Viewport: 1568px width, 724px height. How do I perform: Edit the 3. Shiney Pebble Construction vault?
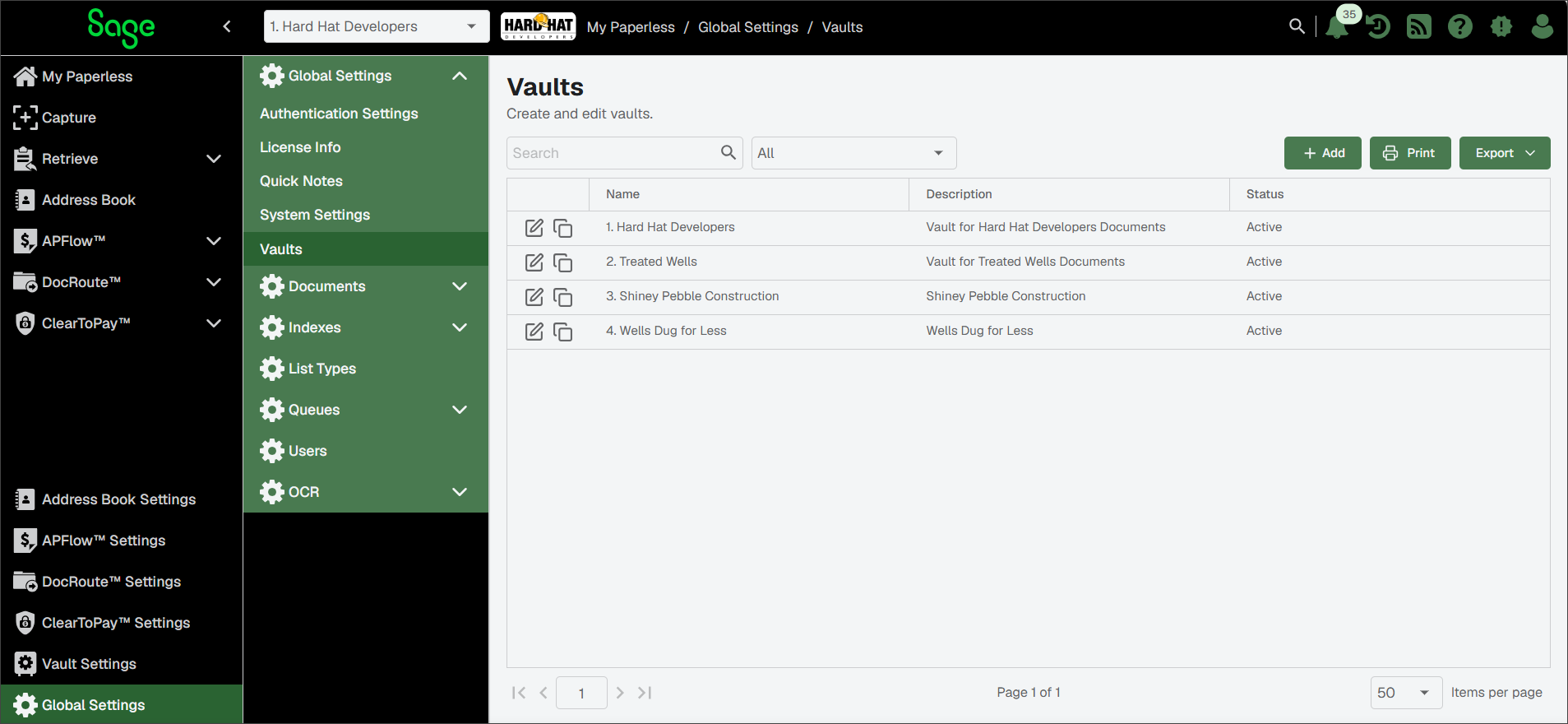(x=534, y=297)
